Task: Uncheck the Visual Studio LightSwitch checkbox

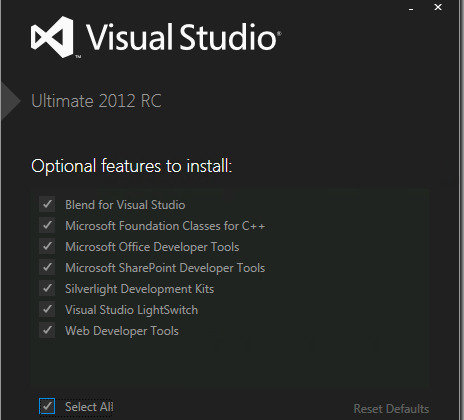Action: (47, 309)
